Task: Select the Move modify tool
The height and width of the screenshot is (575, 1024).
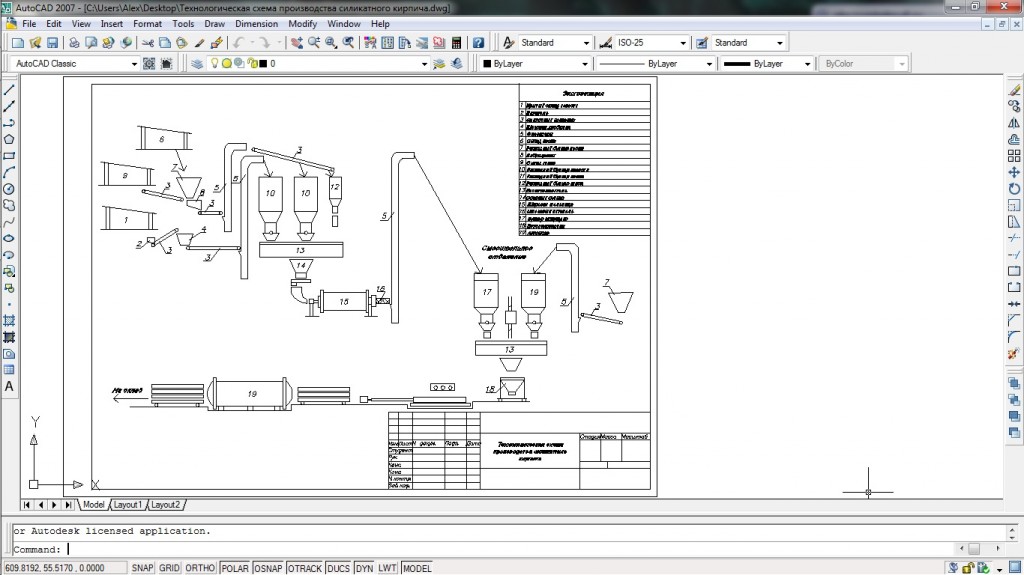Action: click(x=1014, y=172)
